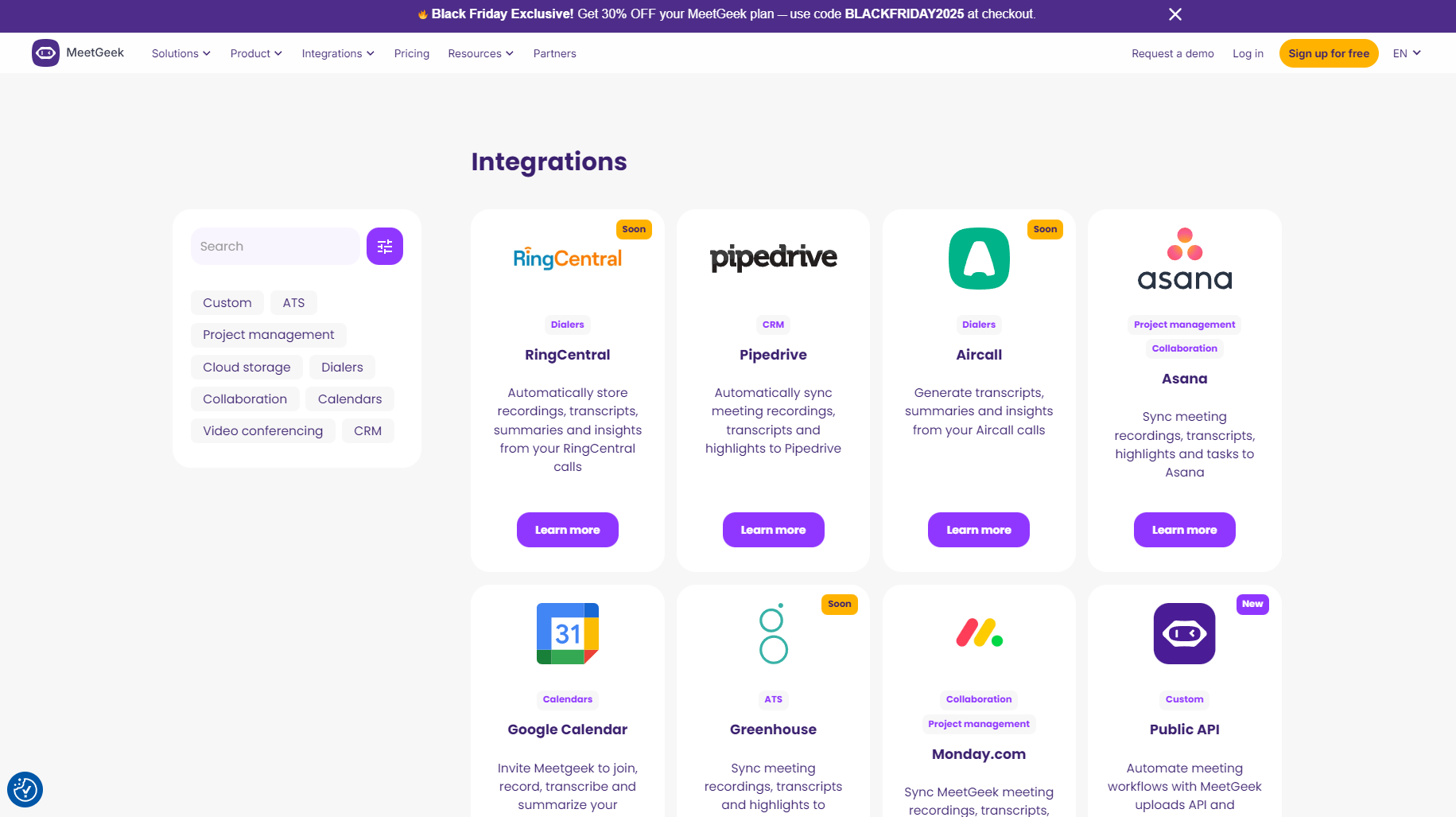Click the Monday.com logo icon
Image resolution: width=1456 pixels, height=817 pixels.
point(979,633)
